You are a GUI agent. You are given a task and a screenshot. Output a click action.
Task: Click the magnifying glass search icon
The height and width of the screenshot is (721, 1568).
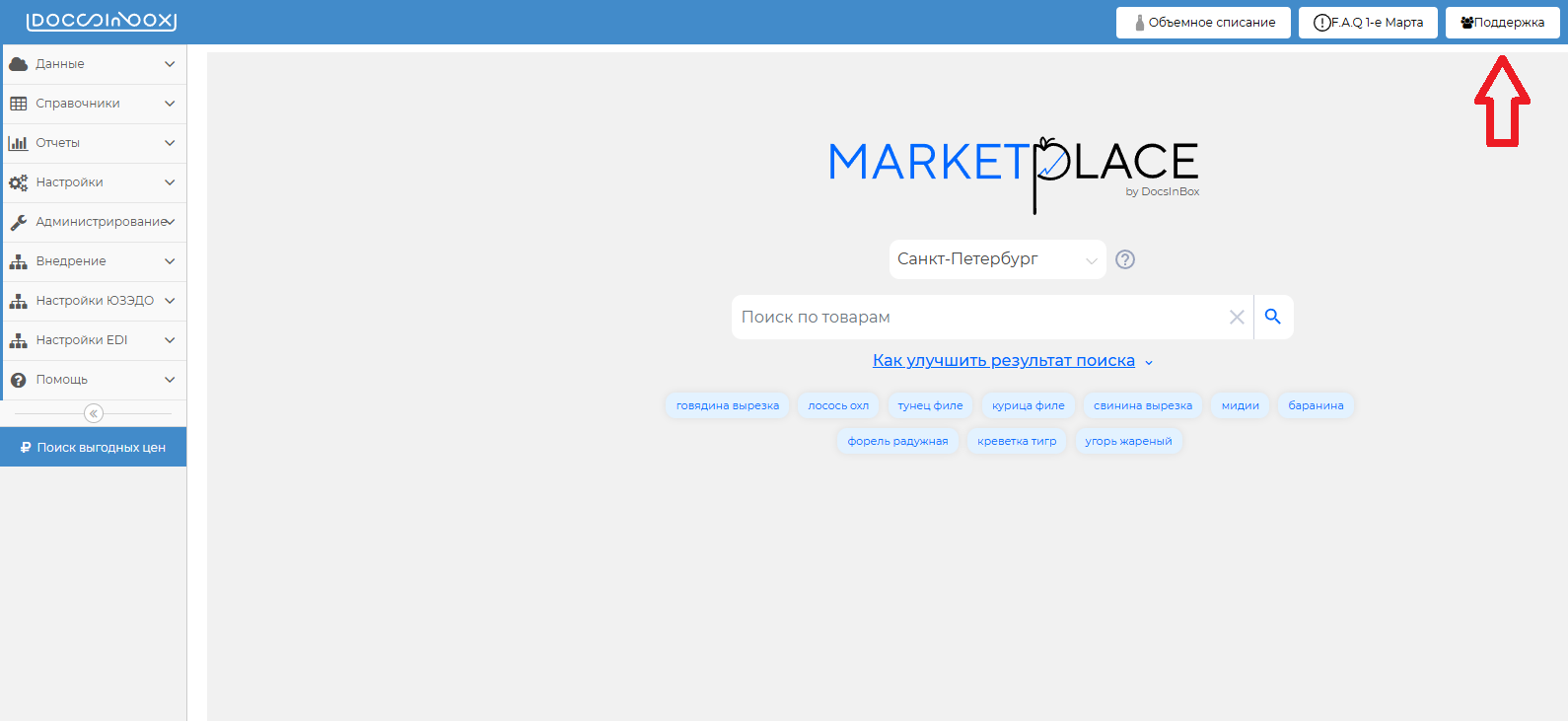pyautogui.click(x=1273, y=317)
